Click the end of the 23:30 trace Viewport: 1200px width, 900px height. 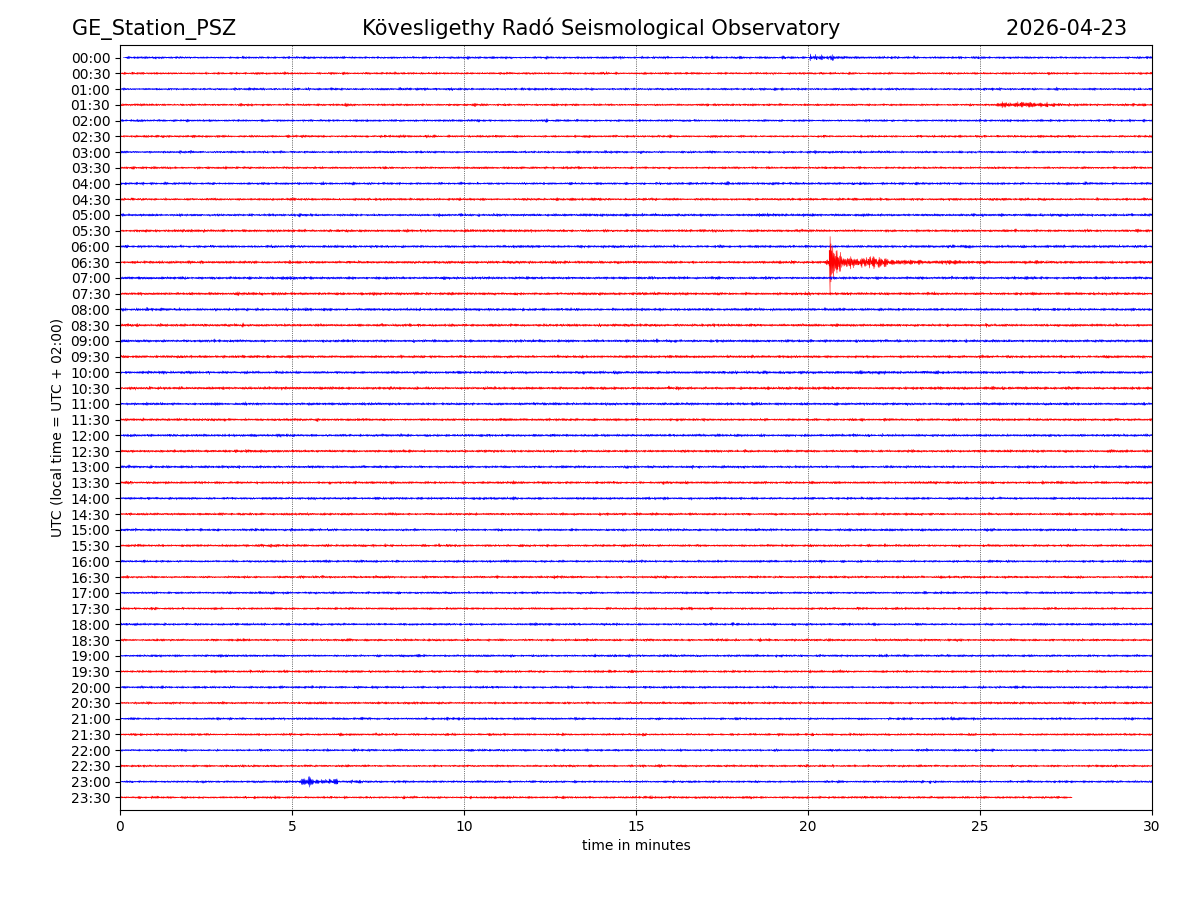(x=1070, y=797)
